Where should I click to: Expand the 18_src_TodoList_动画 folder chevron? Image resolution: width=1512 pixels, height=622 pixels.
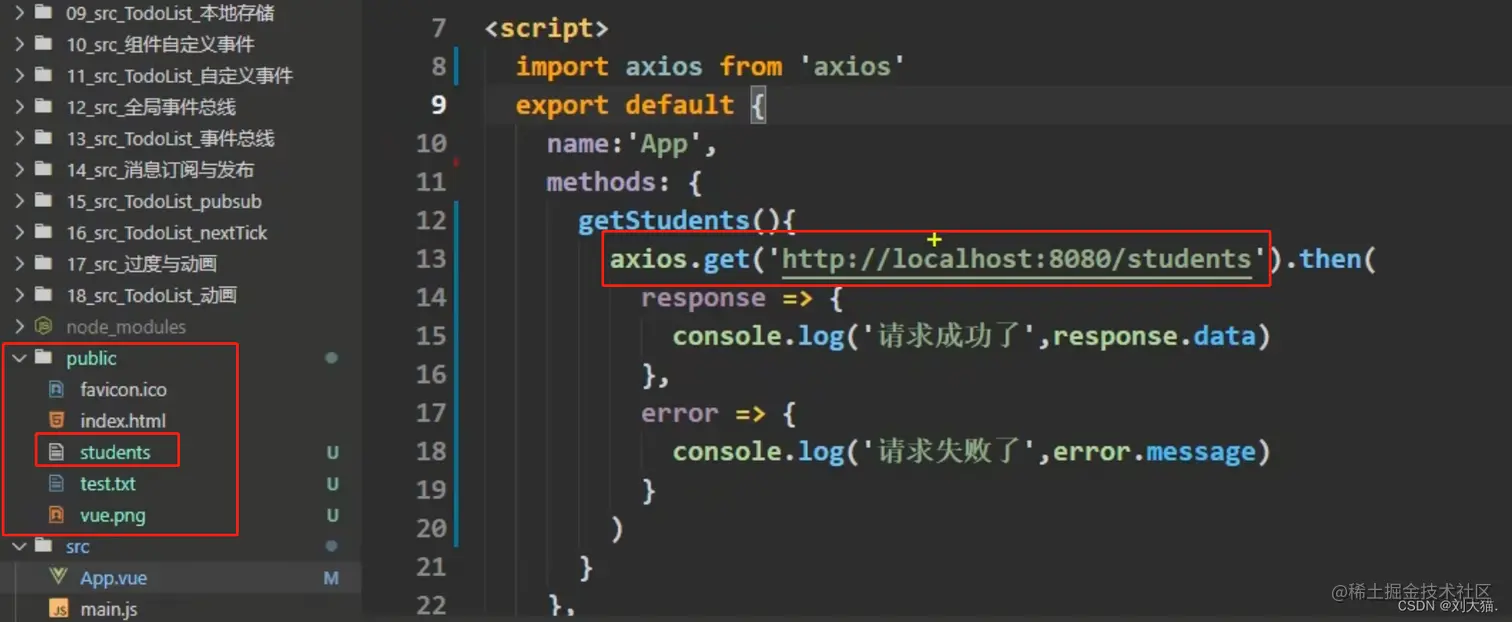pos(20,295)
